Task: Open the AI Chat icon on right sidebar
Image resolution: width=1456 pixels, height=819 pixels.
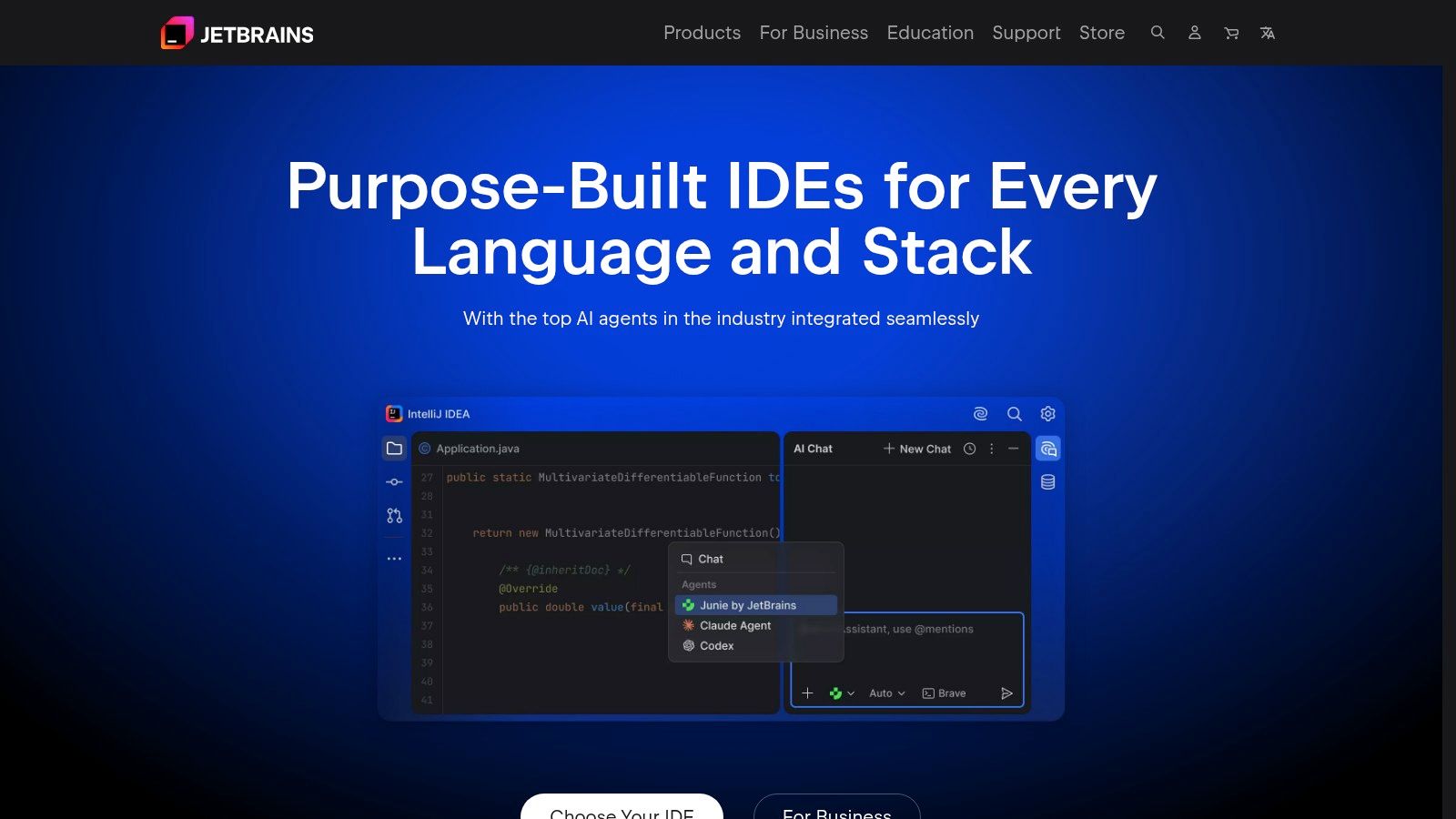Action: pos(1047,448)
